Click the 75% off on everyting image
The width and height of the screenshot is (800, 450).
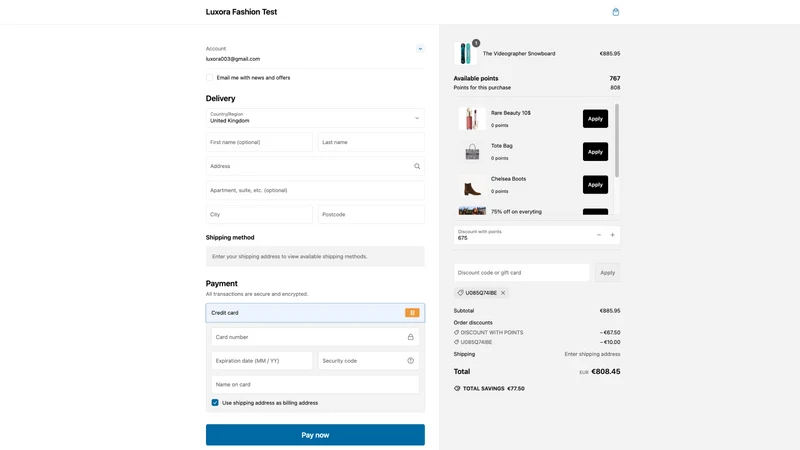pos(472,211)
